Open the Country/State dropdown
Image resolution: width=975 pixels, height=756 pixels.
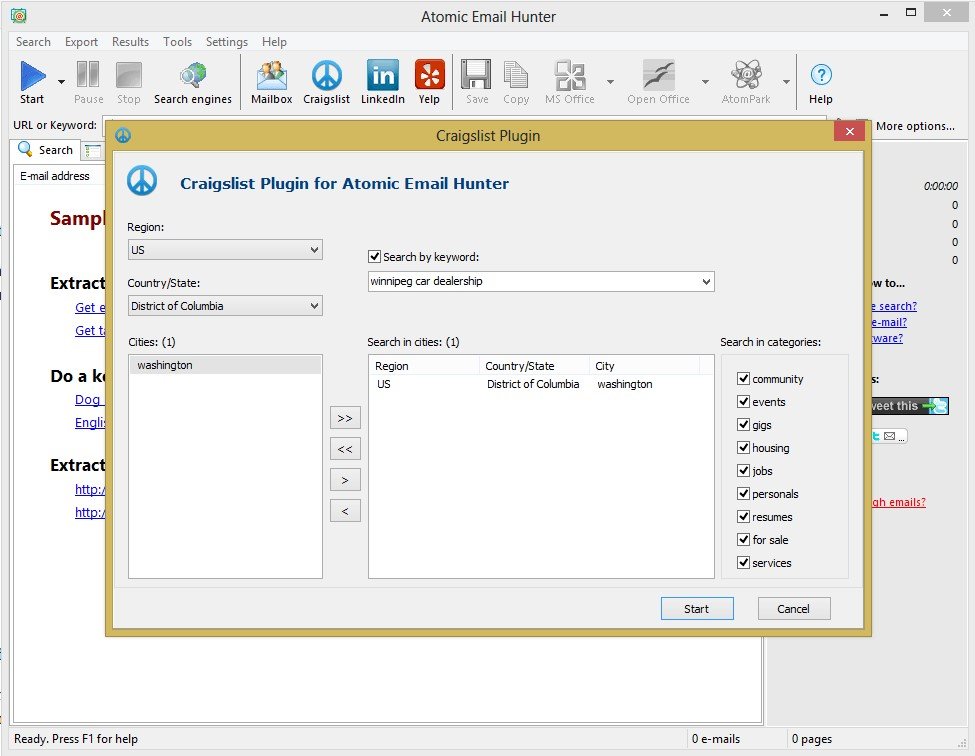point(225,306)
